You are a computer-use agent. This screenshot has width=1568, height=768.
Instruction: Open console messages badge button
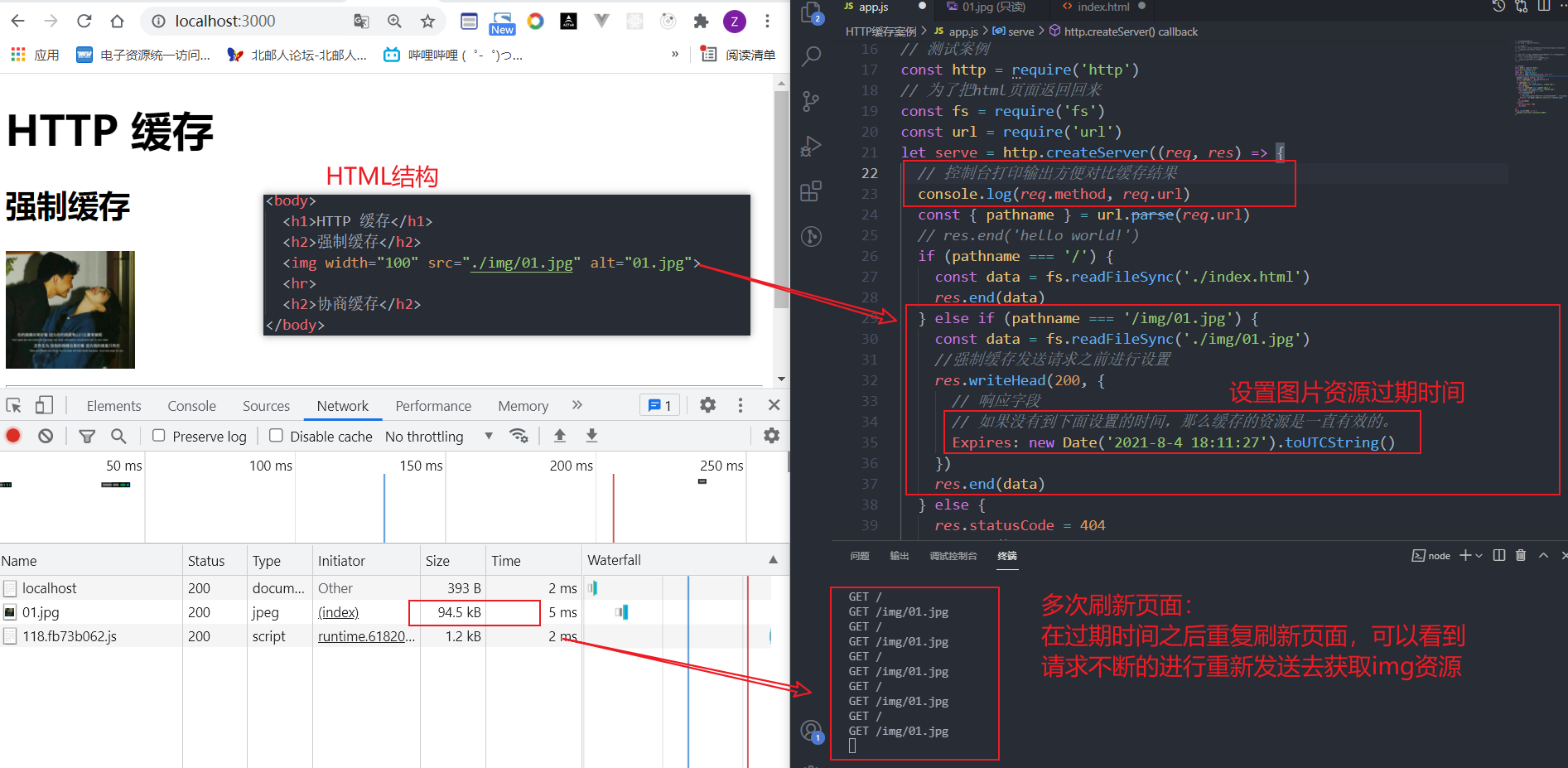pos(660,405)
